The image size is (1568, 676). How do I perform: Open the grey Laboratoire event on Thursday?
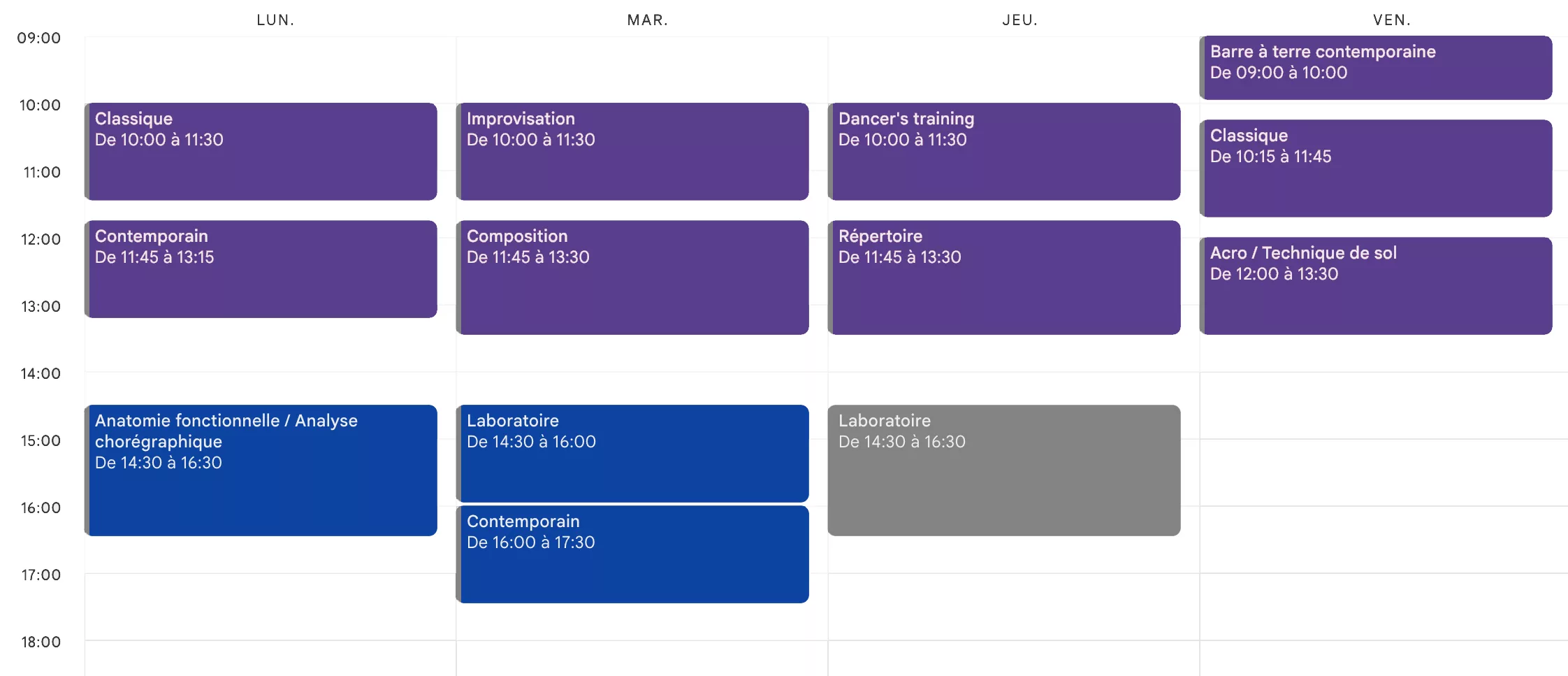click(1004, 470)
